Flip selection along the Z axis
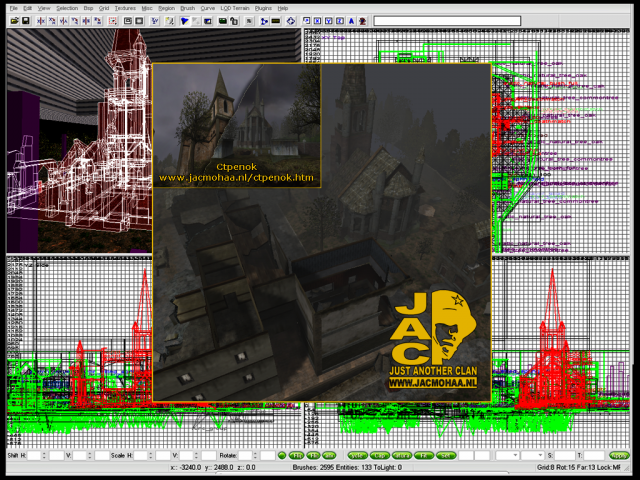Screen dimensions: 640x480 click(86, 21)
